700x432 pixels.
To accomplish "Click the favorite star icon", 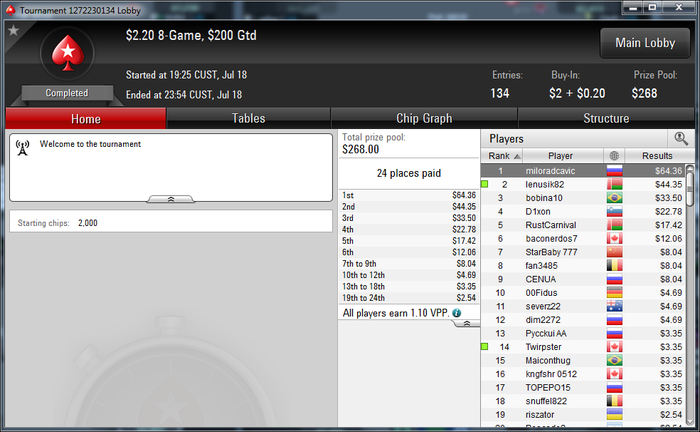I will tap(14, 30).
